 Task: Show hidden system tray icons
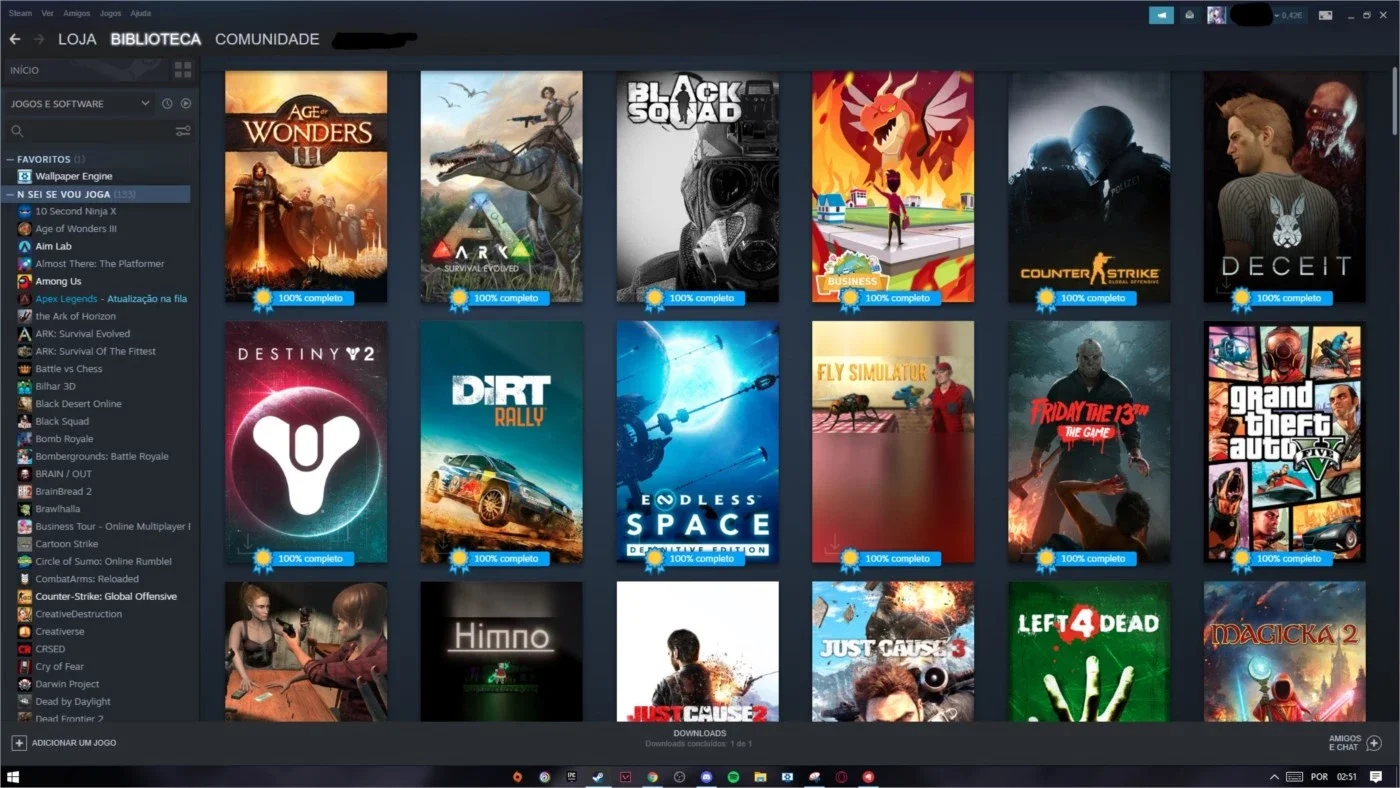tap(1274, 777)
